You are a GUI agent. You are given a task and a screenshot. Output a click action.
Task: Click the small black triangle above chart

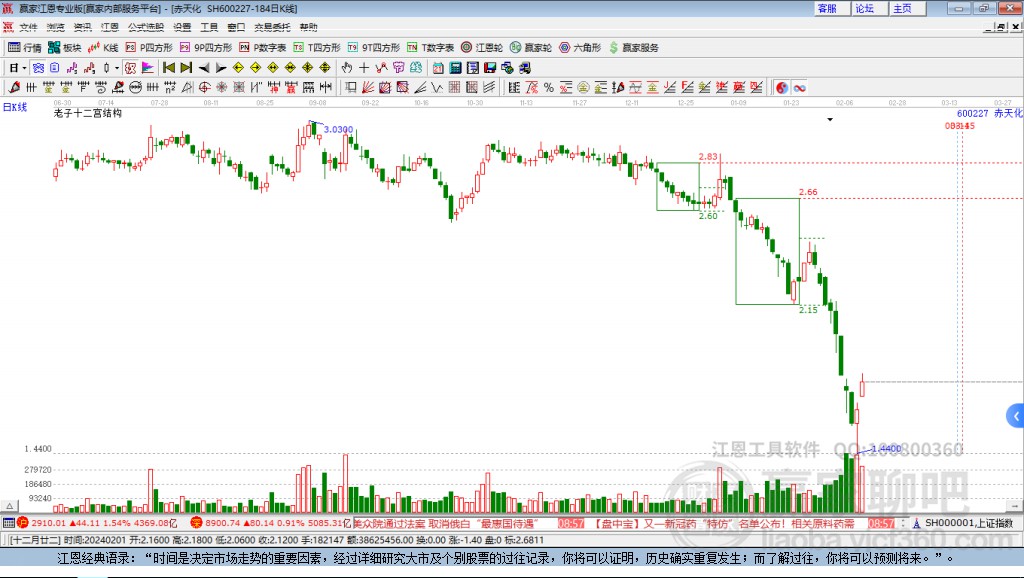[x=830, y=120]
